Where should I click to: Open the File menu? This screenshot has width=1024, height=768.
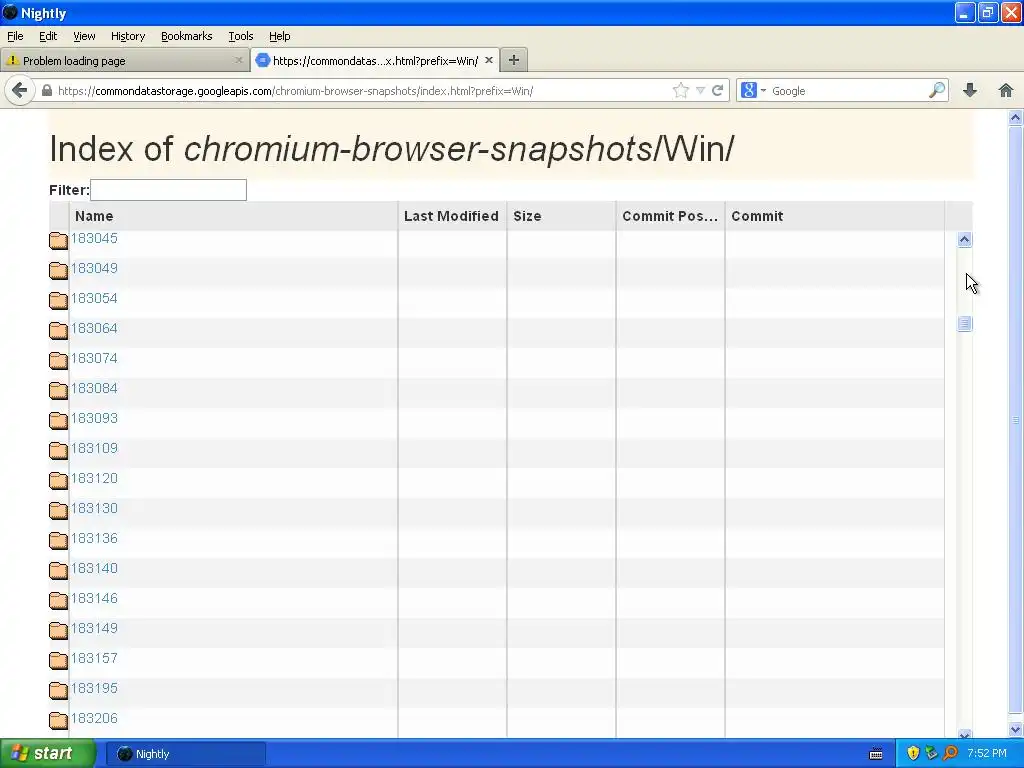15,37
